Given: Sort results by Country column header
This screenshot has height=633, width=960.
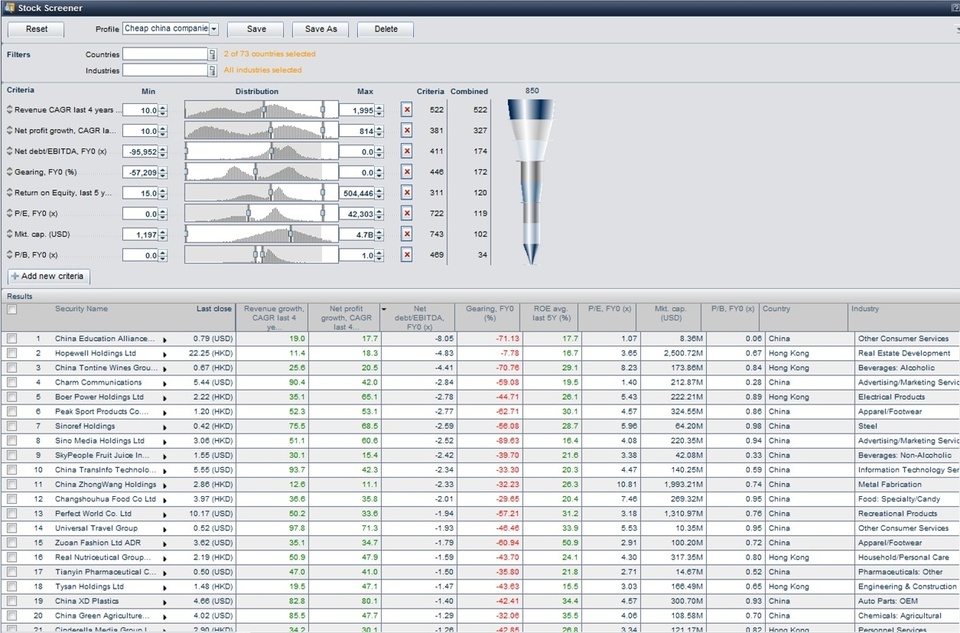Looking at the screenshot, I should (x=803, y=316).
